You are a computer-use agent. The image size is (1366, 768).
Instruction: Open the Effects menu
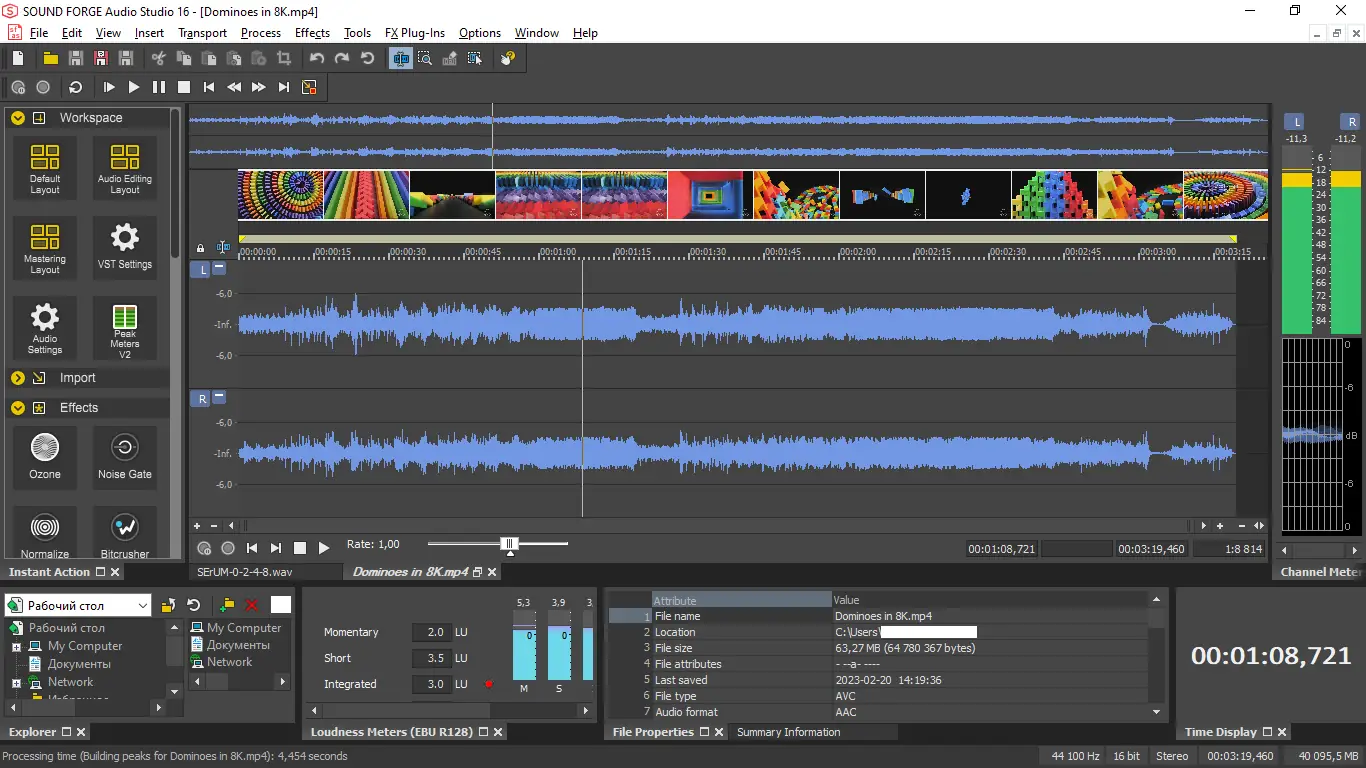[312, 33]
